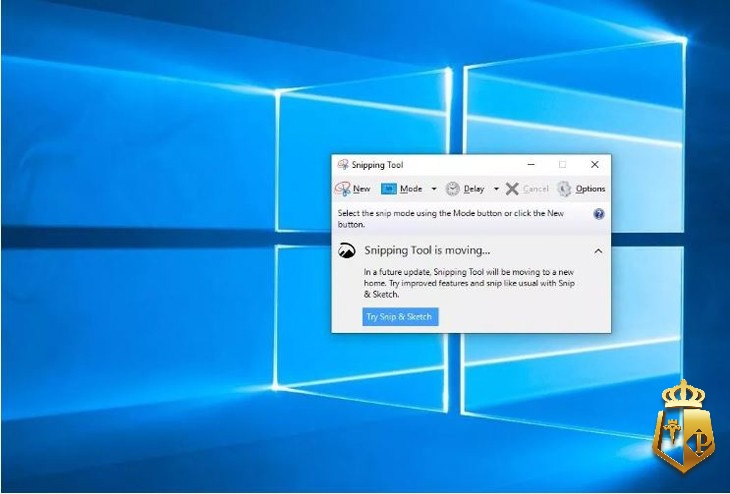Minimize the Snipping Tool window
The width and height of the screenshot is (730, 494).
(x=531, y=164)
